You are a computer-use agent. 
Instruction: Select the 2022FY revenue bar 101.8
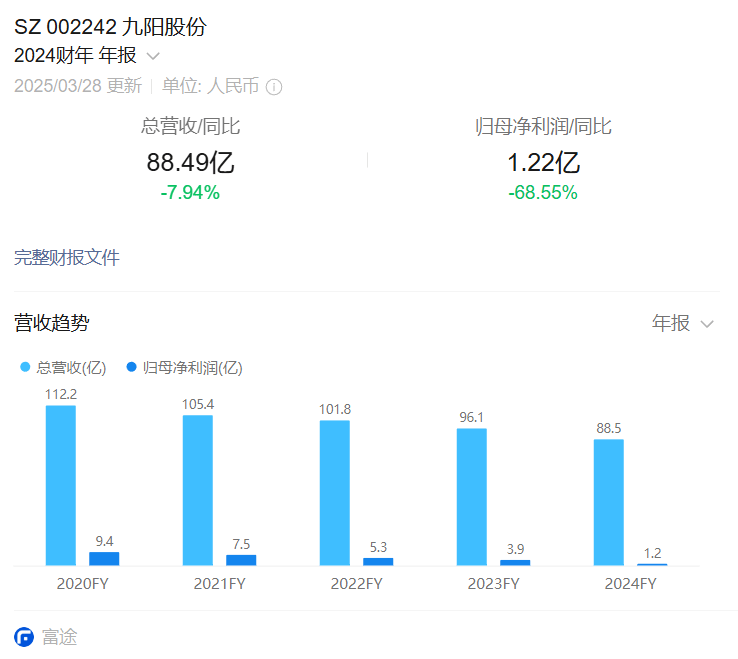point(335,492)
